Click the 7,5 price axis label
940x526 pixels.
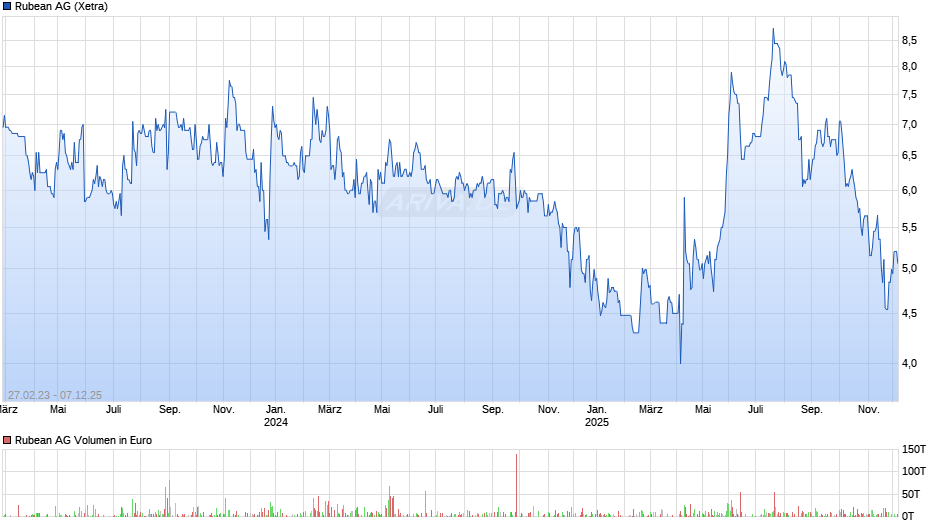tap(909, 95)
